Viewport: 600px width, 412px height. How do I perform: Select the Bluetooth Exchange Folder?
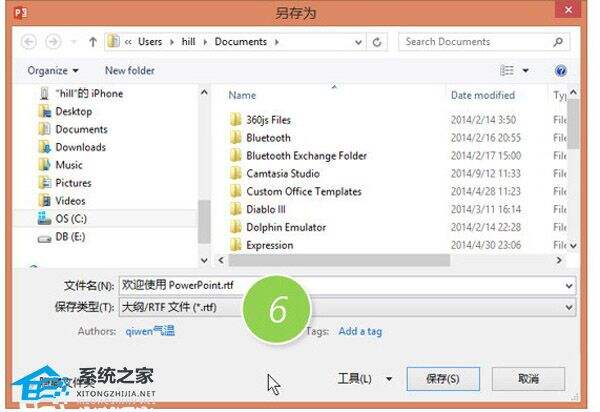(306, 156)
